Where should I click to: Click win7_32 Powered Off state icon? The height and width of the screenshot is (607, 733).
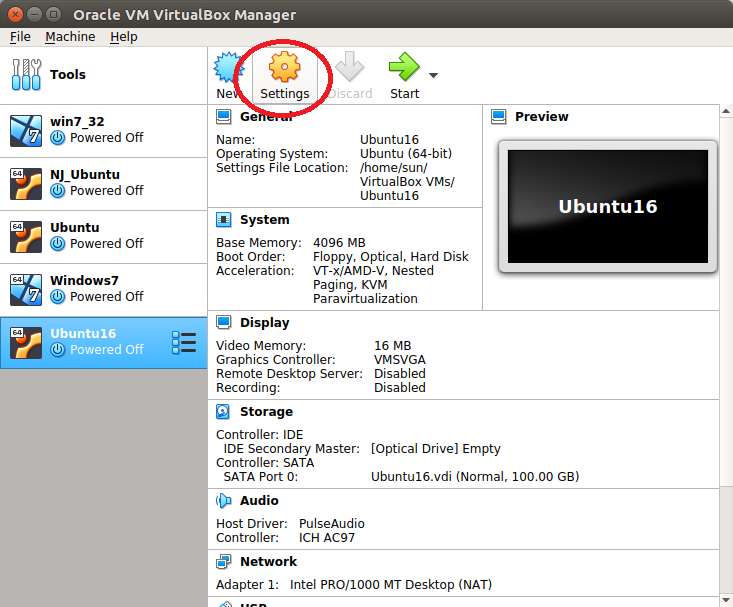pyautogui.click(x=57, y=138)
